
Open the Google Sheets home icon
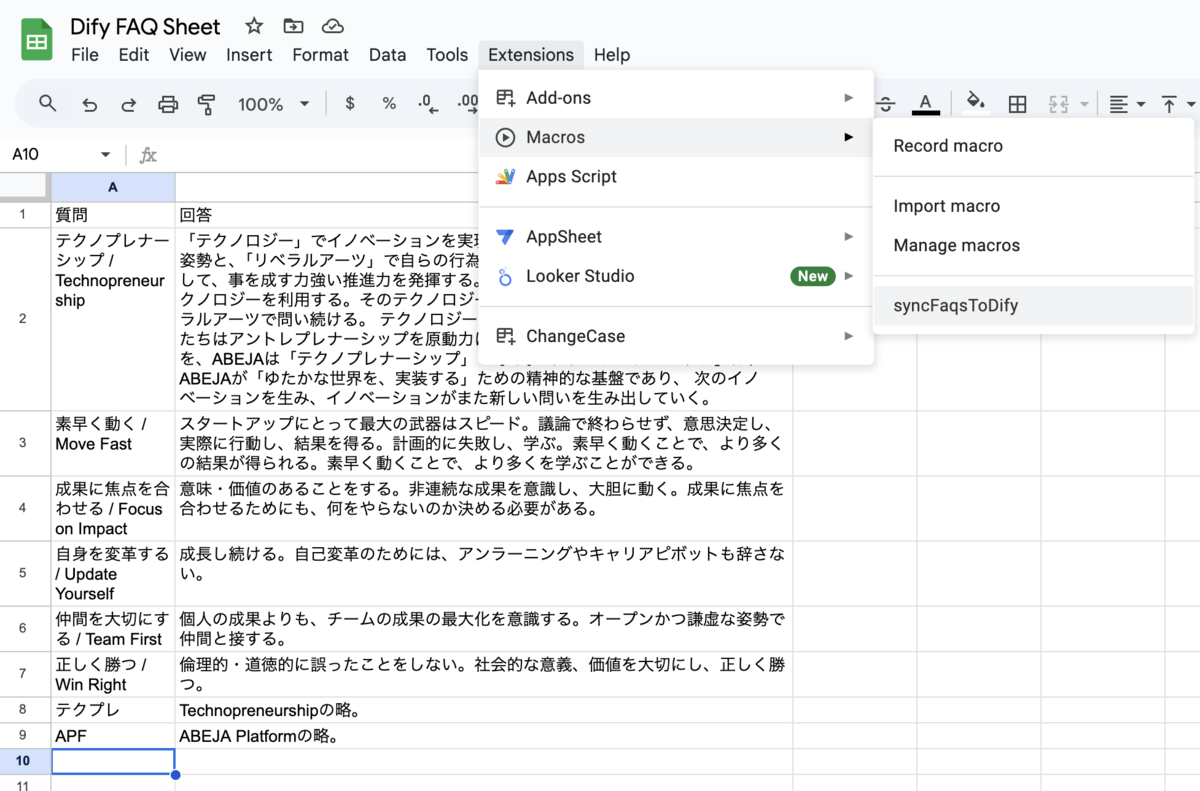coord(37,41)
